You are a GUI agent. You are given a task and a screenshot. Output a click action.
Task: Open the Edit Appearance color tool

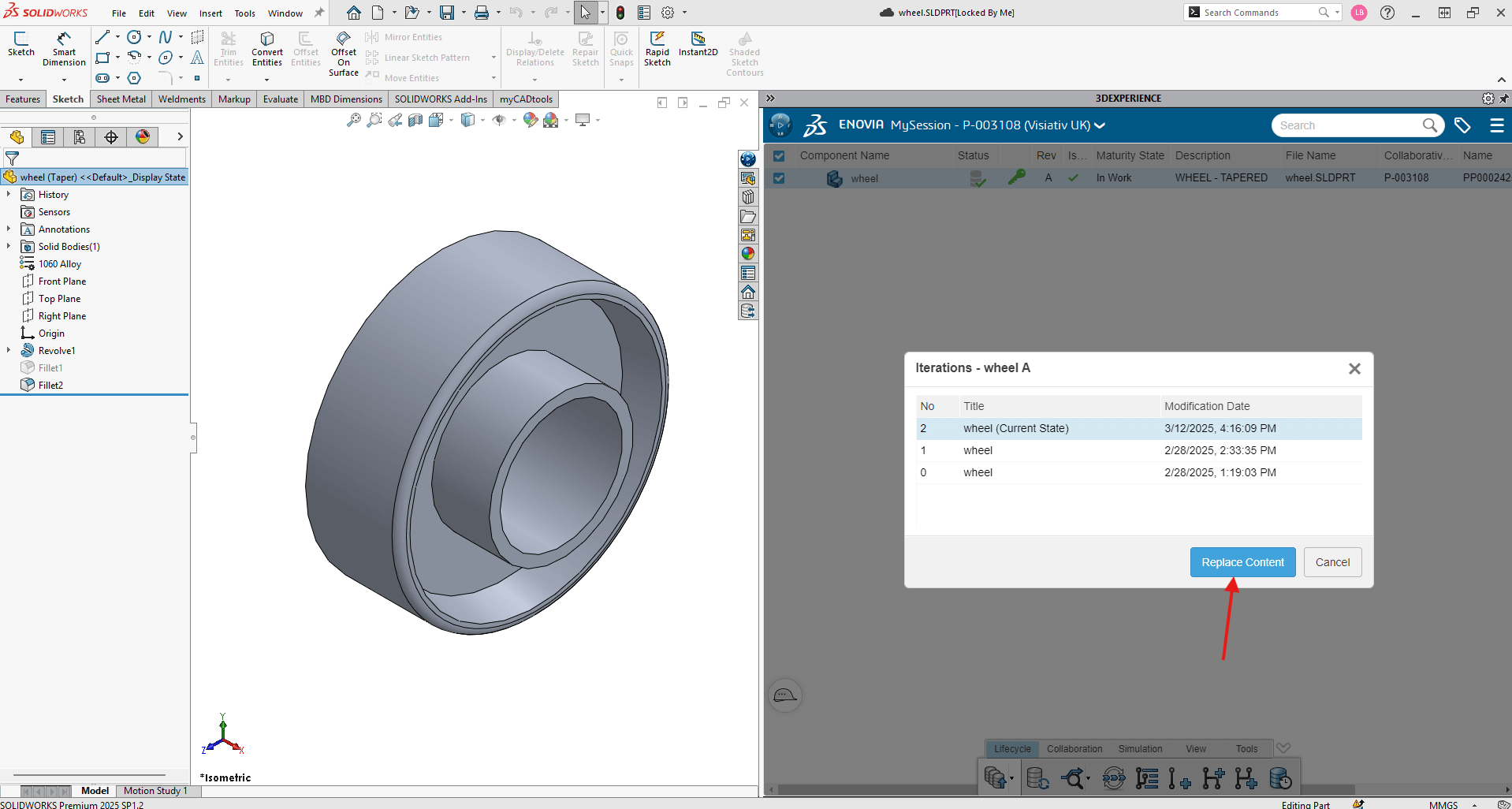[x=530, y=120]
